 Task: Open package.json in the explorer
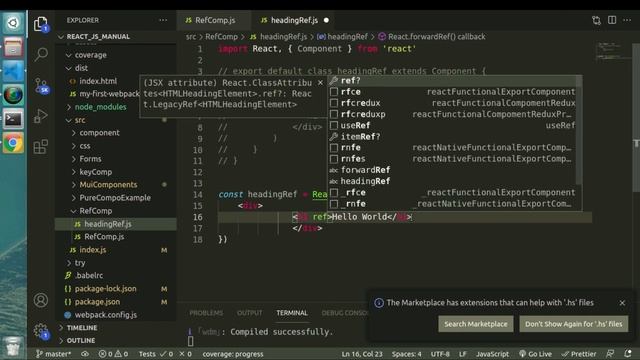coord(116,302)
